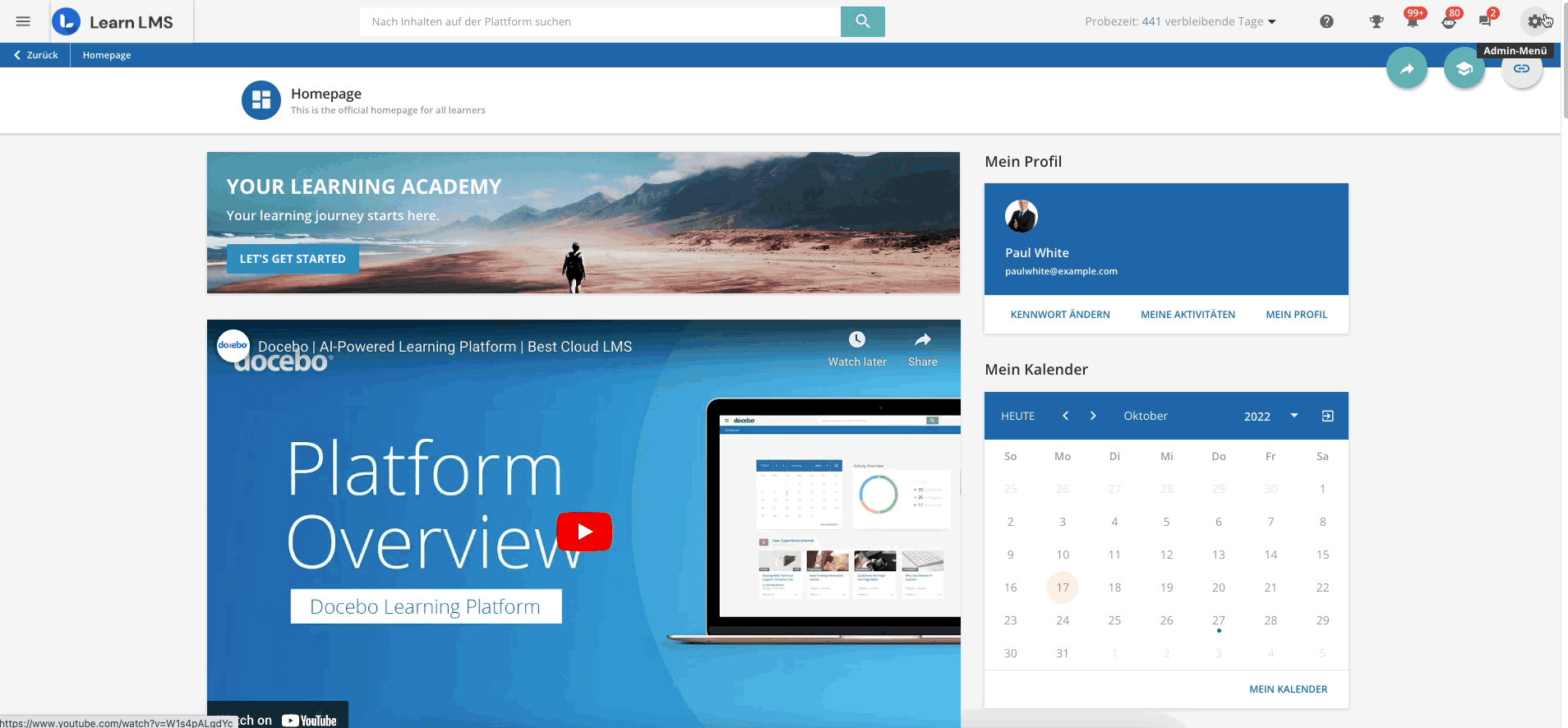Select October 17 in calendar
Viewport: 1568px width, 728px height.
[x=1063, y=587]
